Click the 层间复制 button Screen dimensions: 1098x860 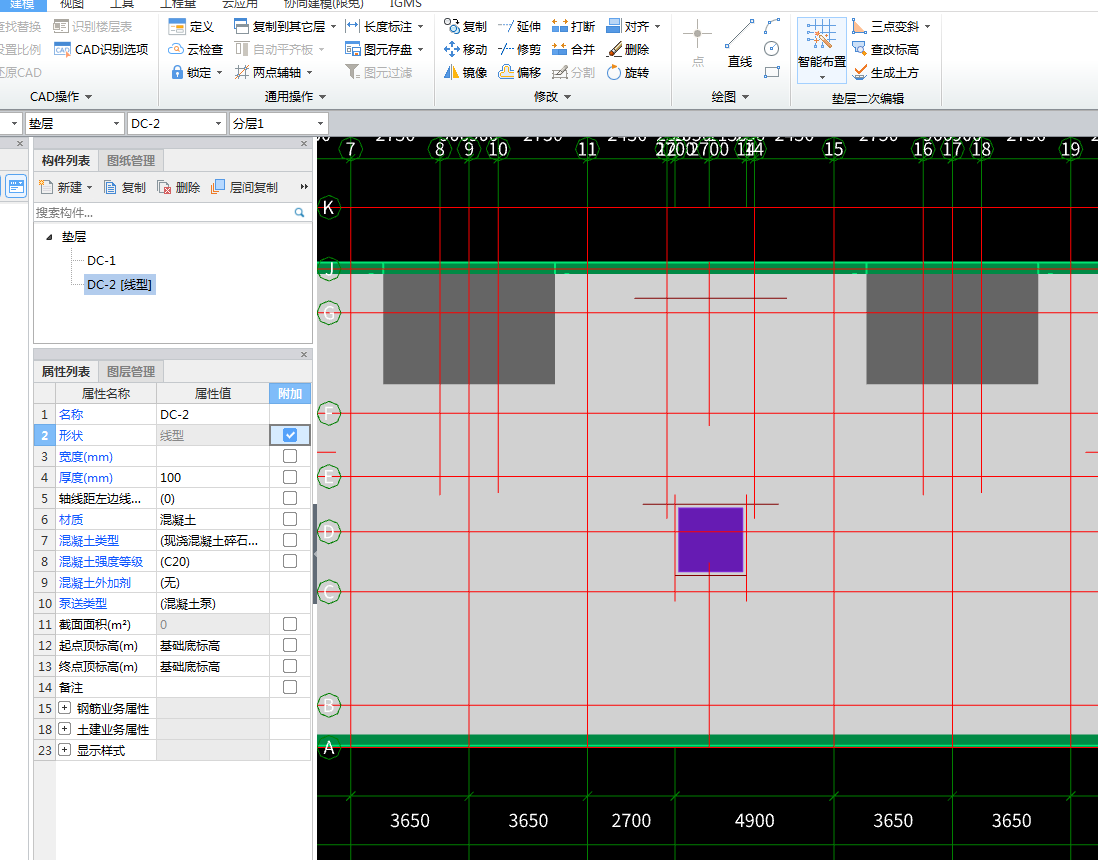tap(244, 188)
